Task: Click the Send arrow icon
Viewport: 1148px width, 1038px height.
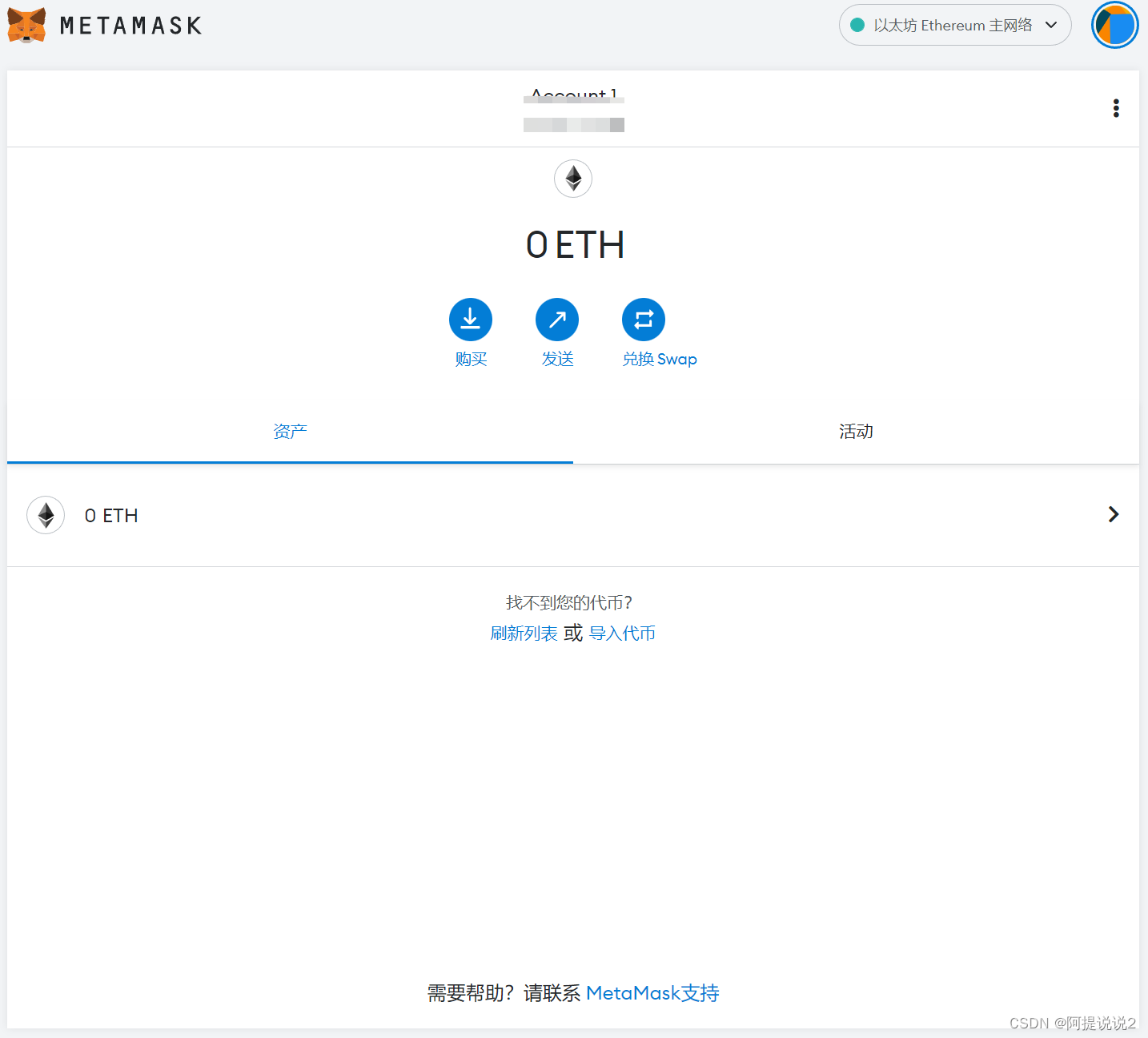Action: (x=557, y=320)
